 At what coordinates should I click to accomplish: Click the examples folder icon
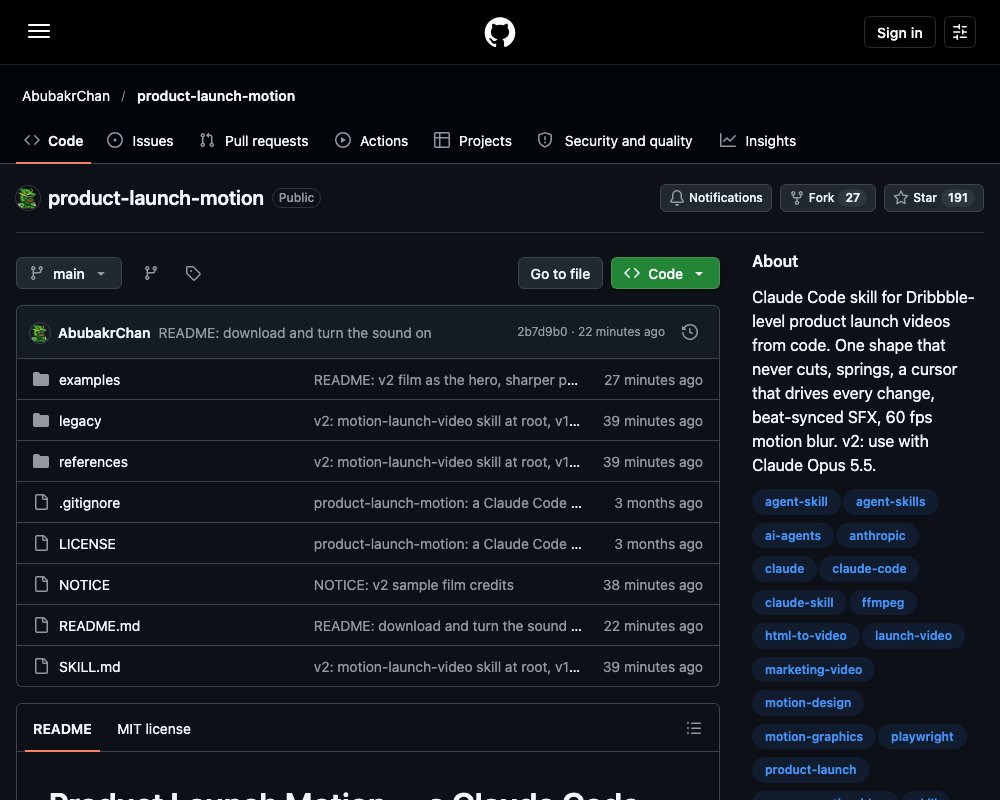41,380
